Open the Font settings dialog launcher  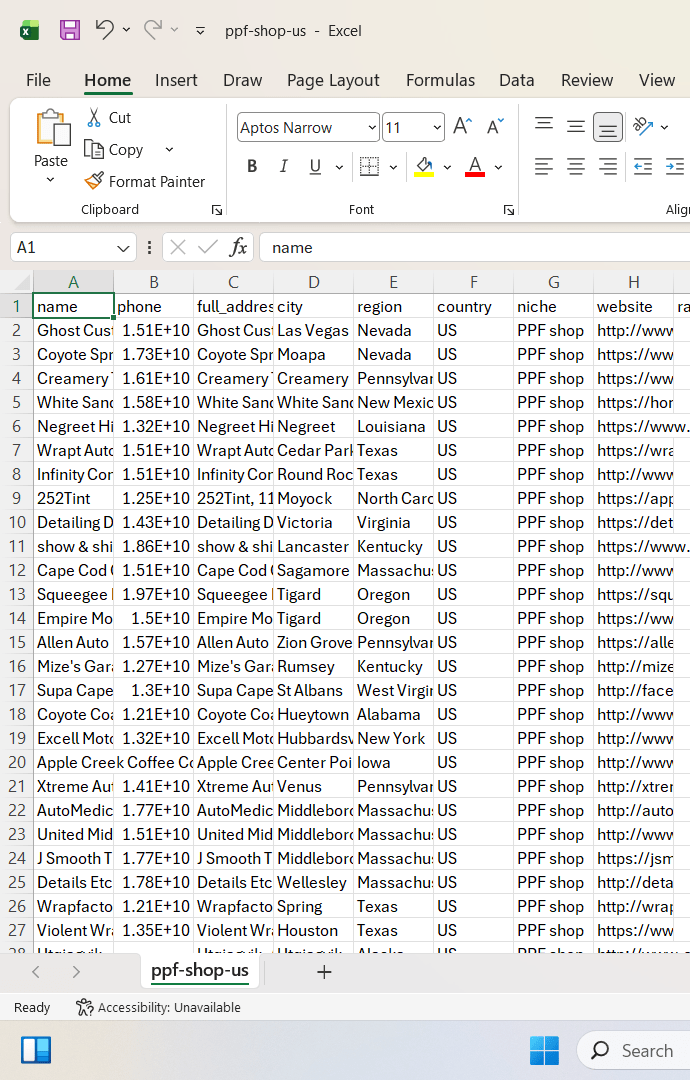tap(509, 210)
